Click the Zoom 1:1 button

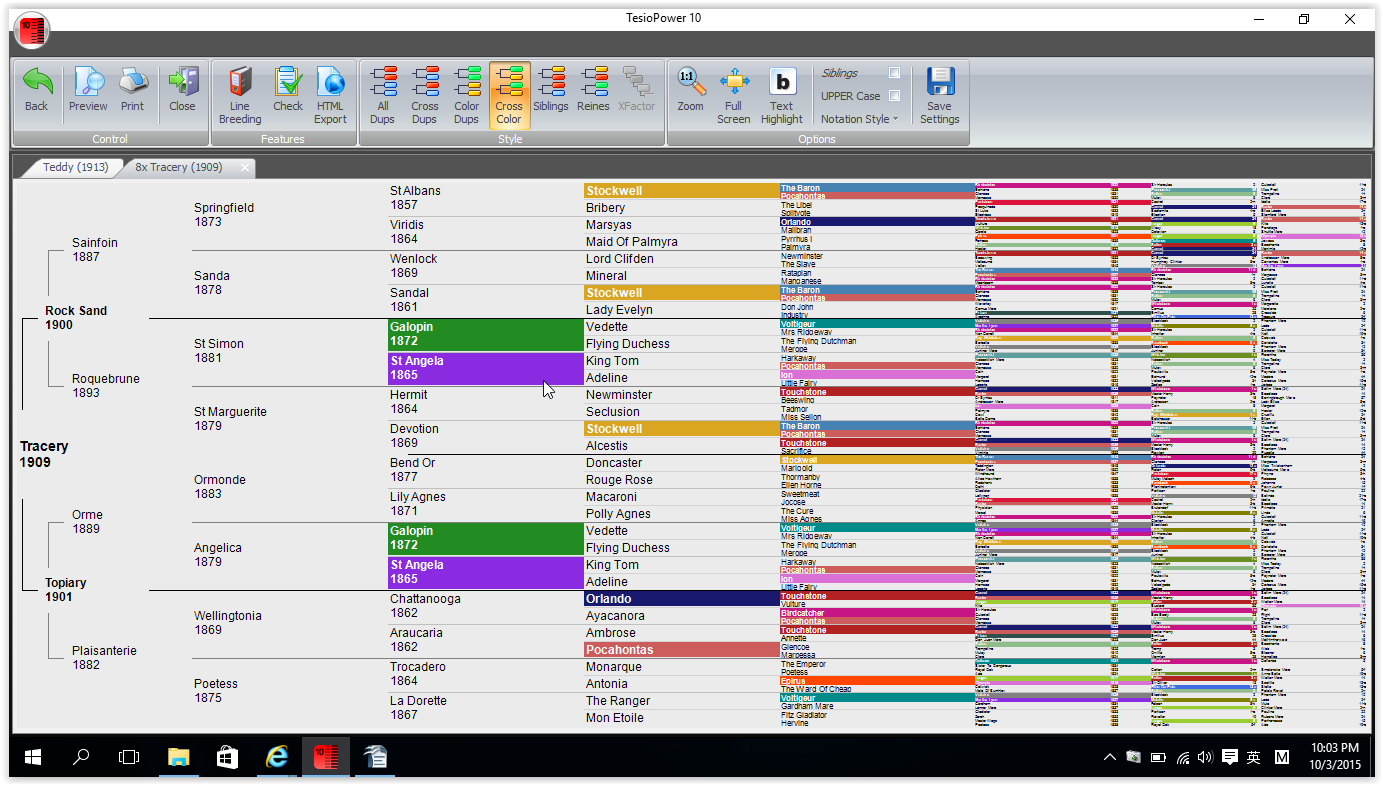click(690, 83)
